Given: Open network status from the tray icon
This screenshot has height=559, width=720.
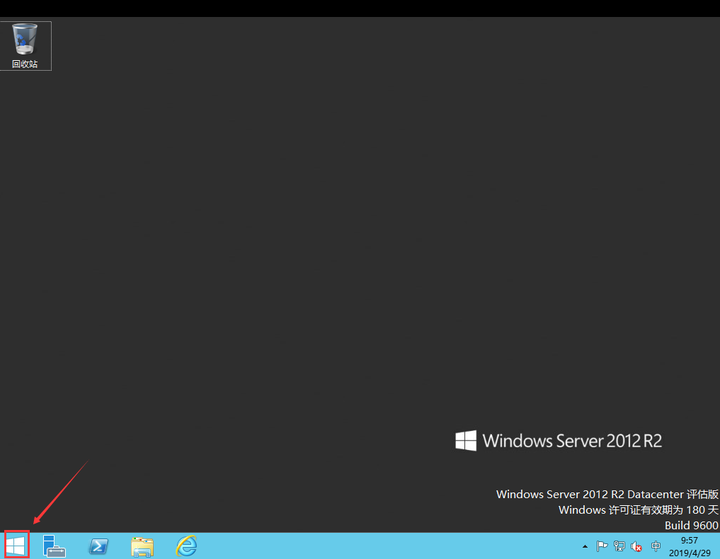Looking at the screenshot, I should coord(619,546).
